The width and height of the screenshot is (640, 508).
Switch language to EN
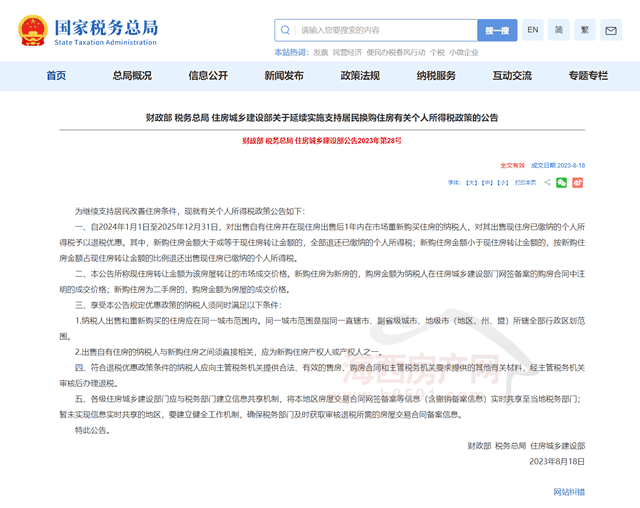tap(532, 30)
